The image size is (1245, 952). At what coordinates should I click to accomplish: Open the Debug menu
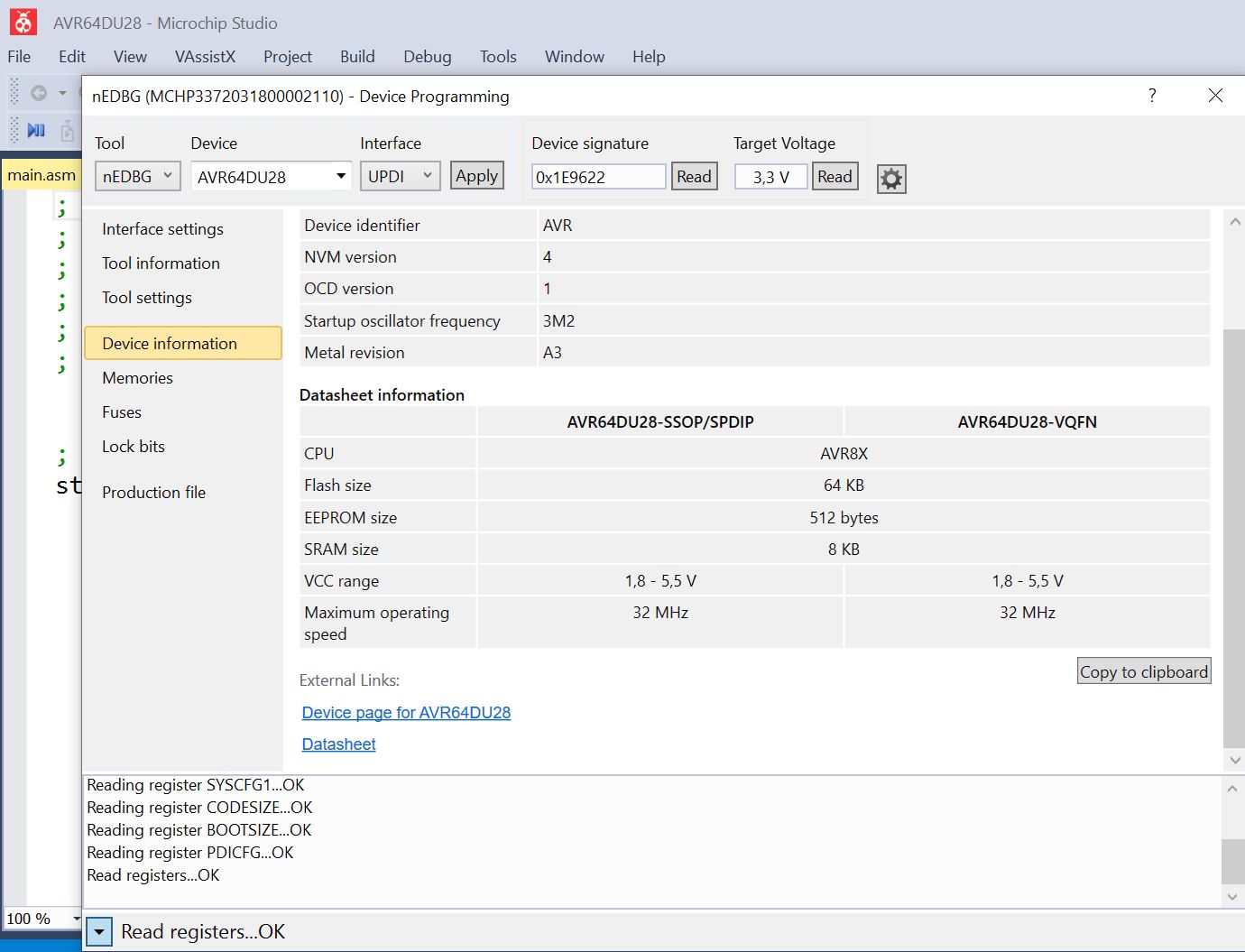pos(428,56)
